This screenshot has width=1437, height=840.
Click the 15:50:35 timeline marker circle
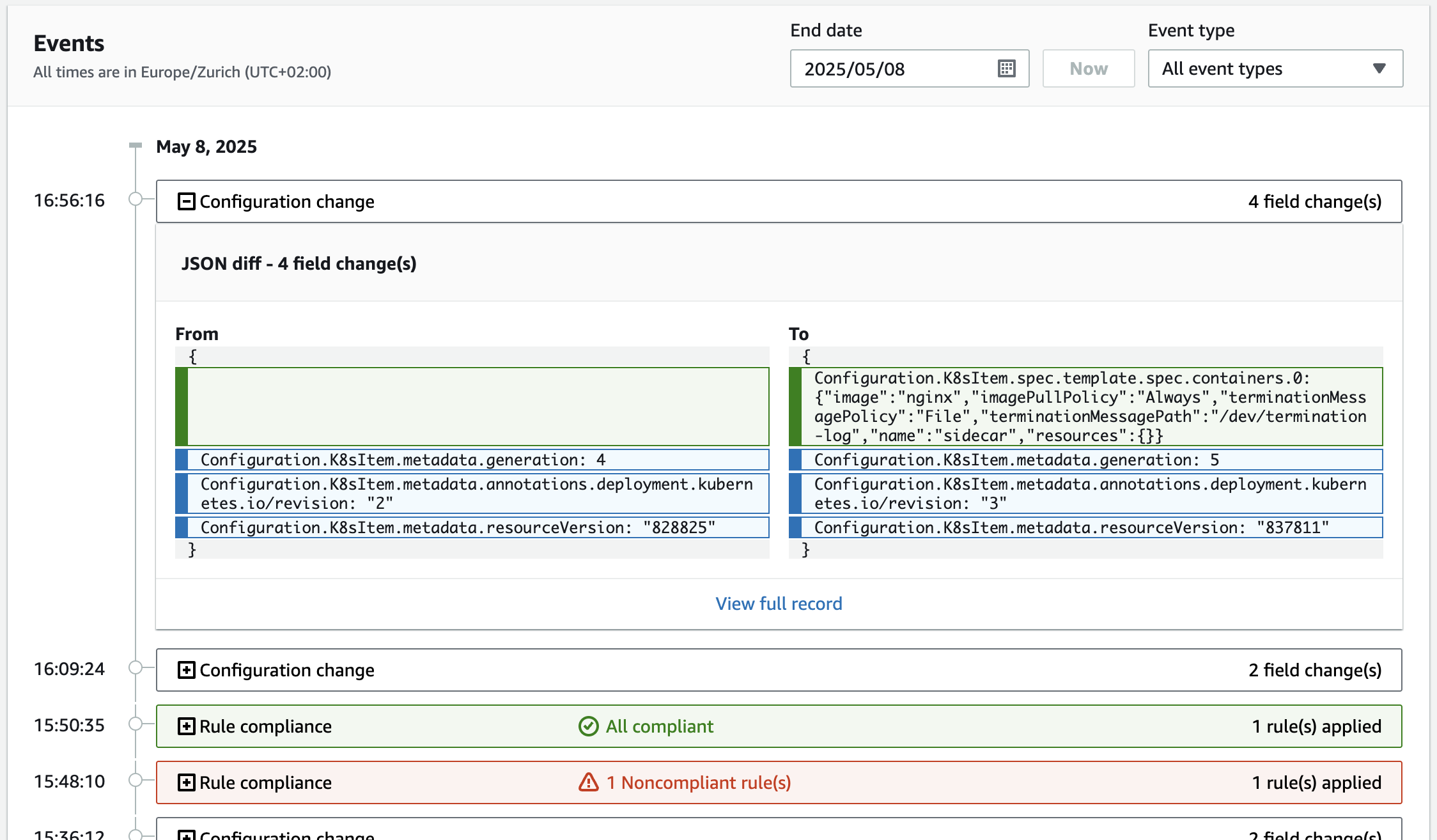[x=136, y=724]
